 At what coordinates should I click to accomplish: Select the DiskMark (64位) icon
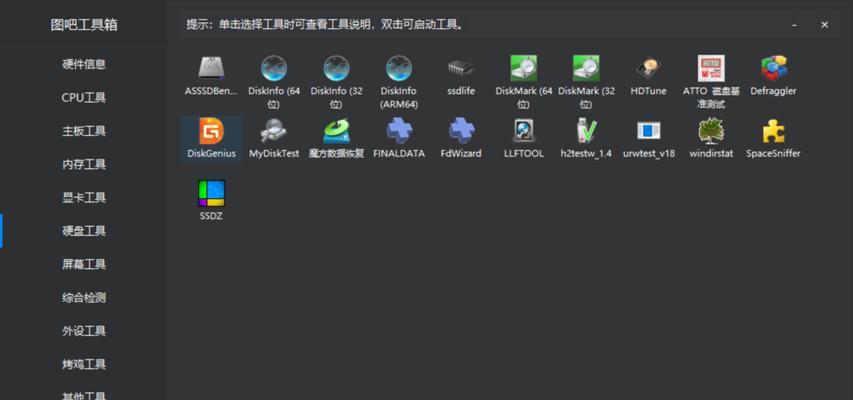[524, 69]
